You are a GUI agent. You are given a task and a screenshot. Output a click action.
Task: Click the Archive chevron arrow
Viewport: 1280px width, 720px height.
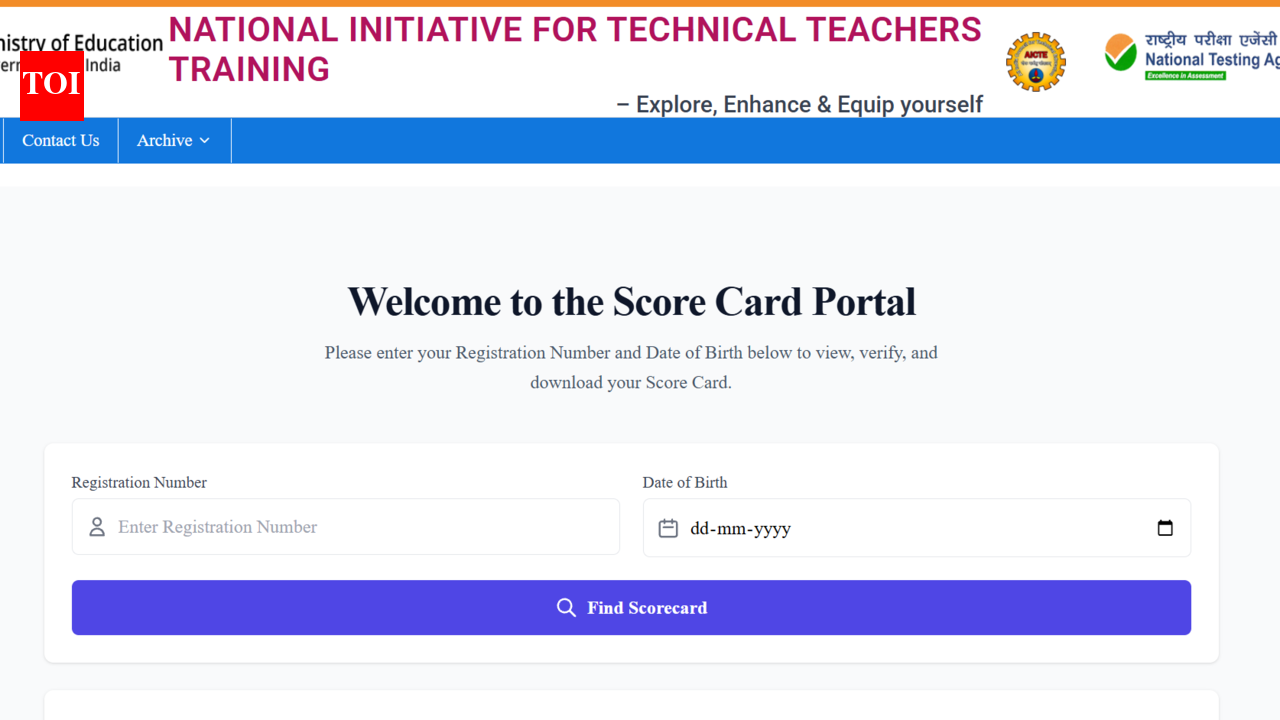(x=204, y=141)
